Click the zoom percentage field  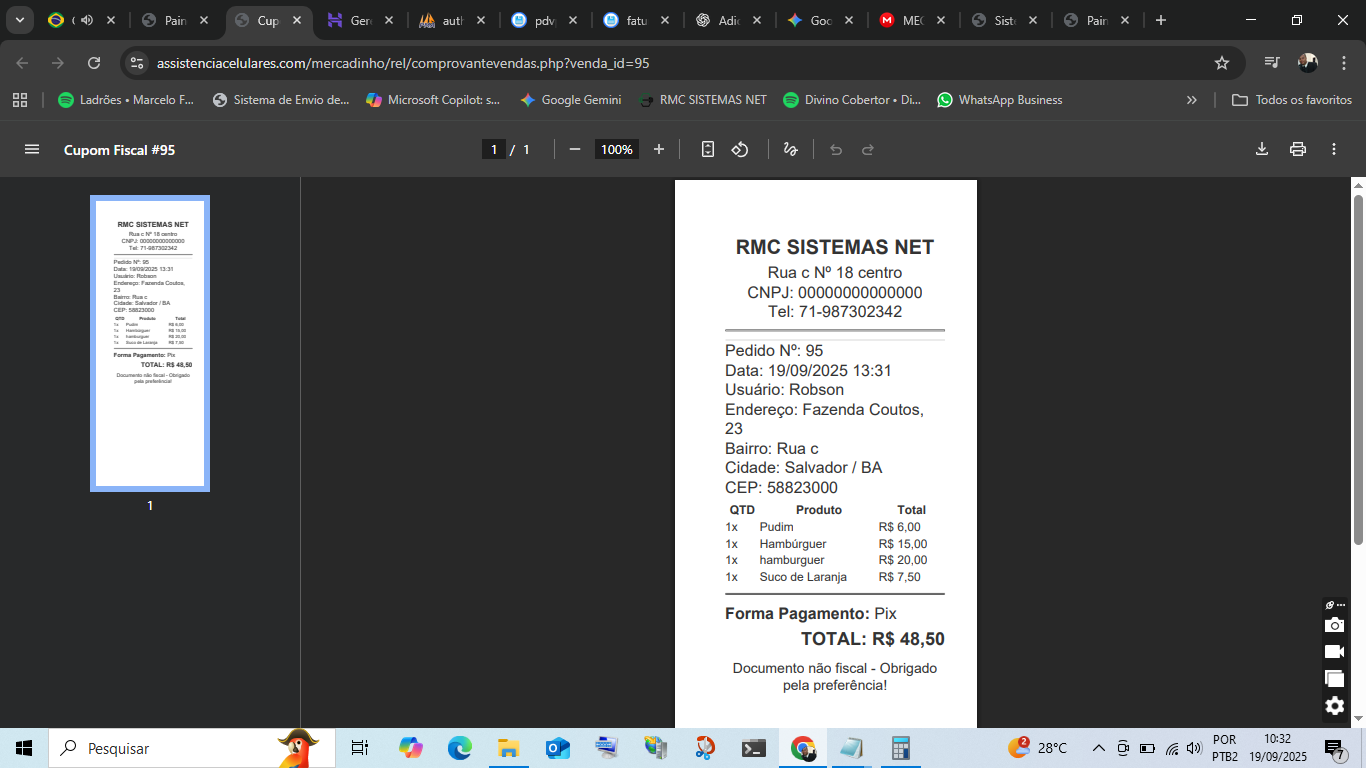616,149
